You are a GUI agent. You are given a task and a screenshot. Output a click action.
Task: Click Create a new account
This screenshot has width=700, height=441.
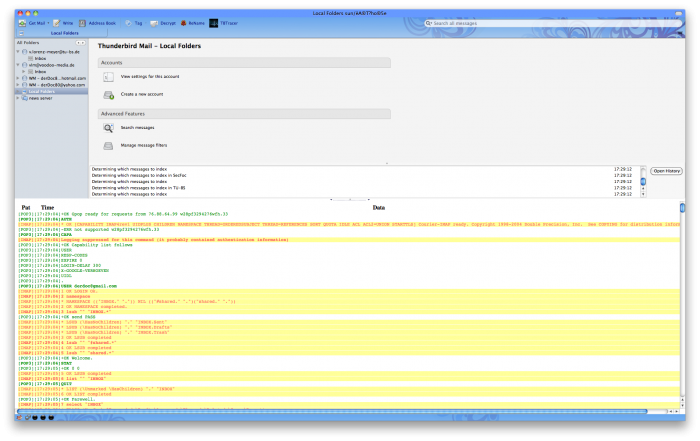point(142,94)
